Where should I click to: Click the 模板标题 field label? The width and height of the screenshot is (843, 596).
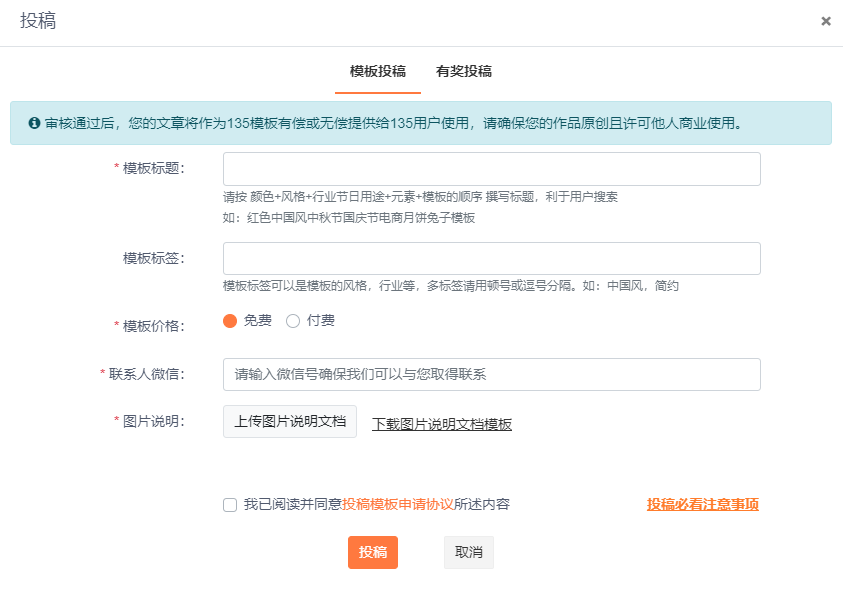[153, 168]
